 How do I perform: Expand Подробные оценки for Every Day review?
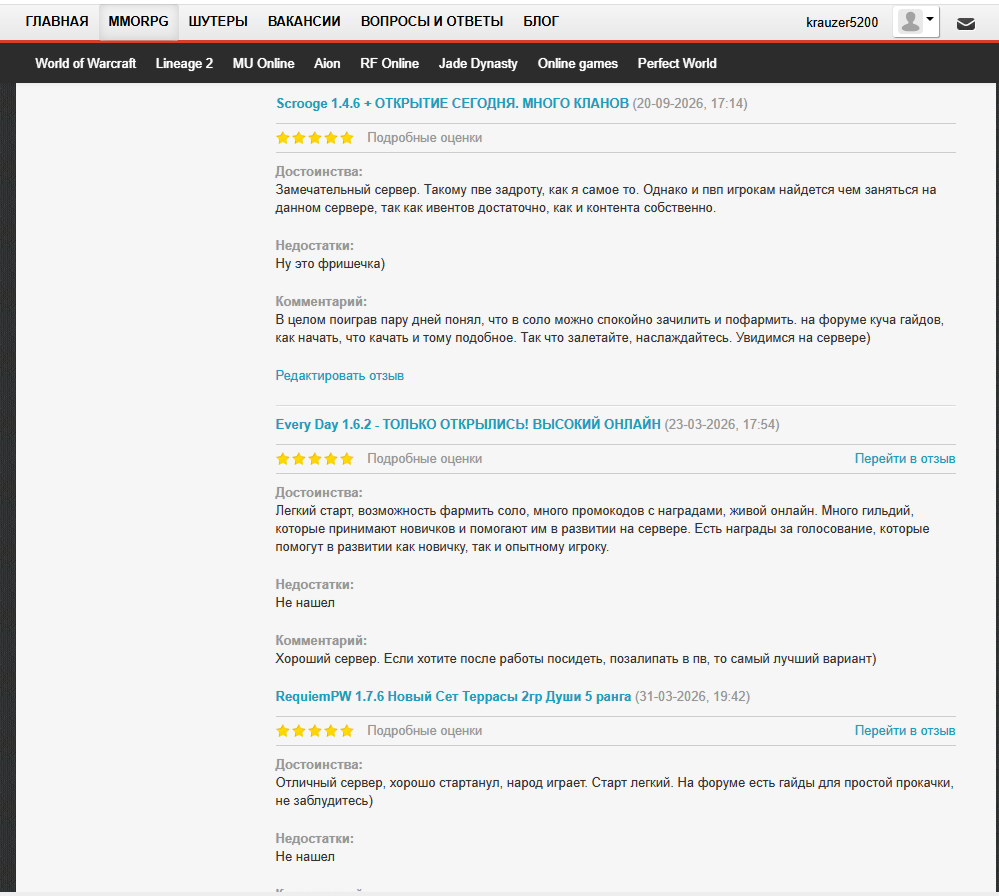pyautogui.click(x=424, y=459)
